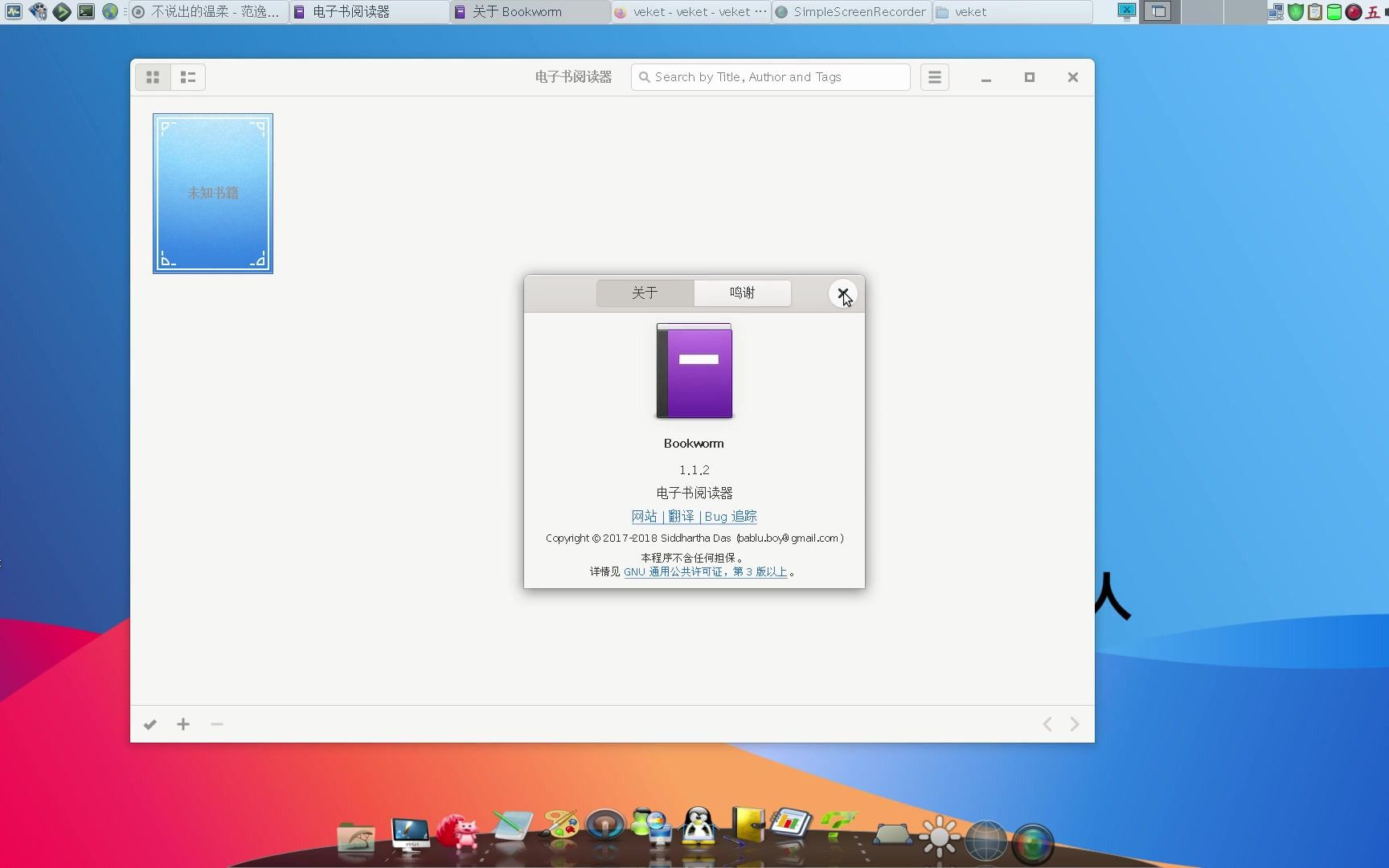The width and height of the screenshot is (1389, 868).
Task: Open GNU 通用公共许可证 license link
Action: tap(705, 571)
